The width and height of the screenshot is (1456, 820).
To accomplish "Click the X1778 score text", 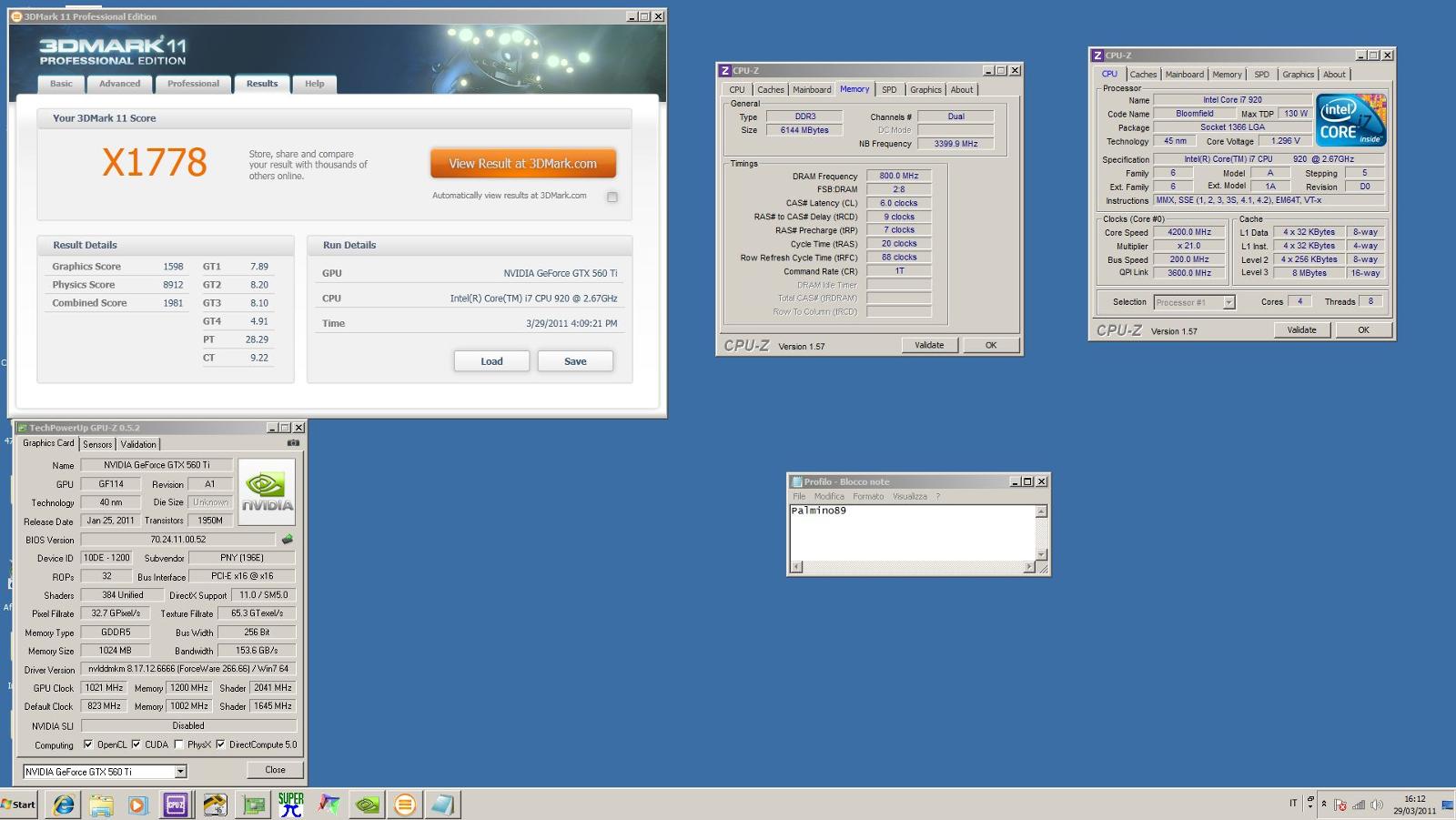I will coord(155,163).
